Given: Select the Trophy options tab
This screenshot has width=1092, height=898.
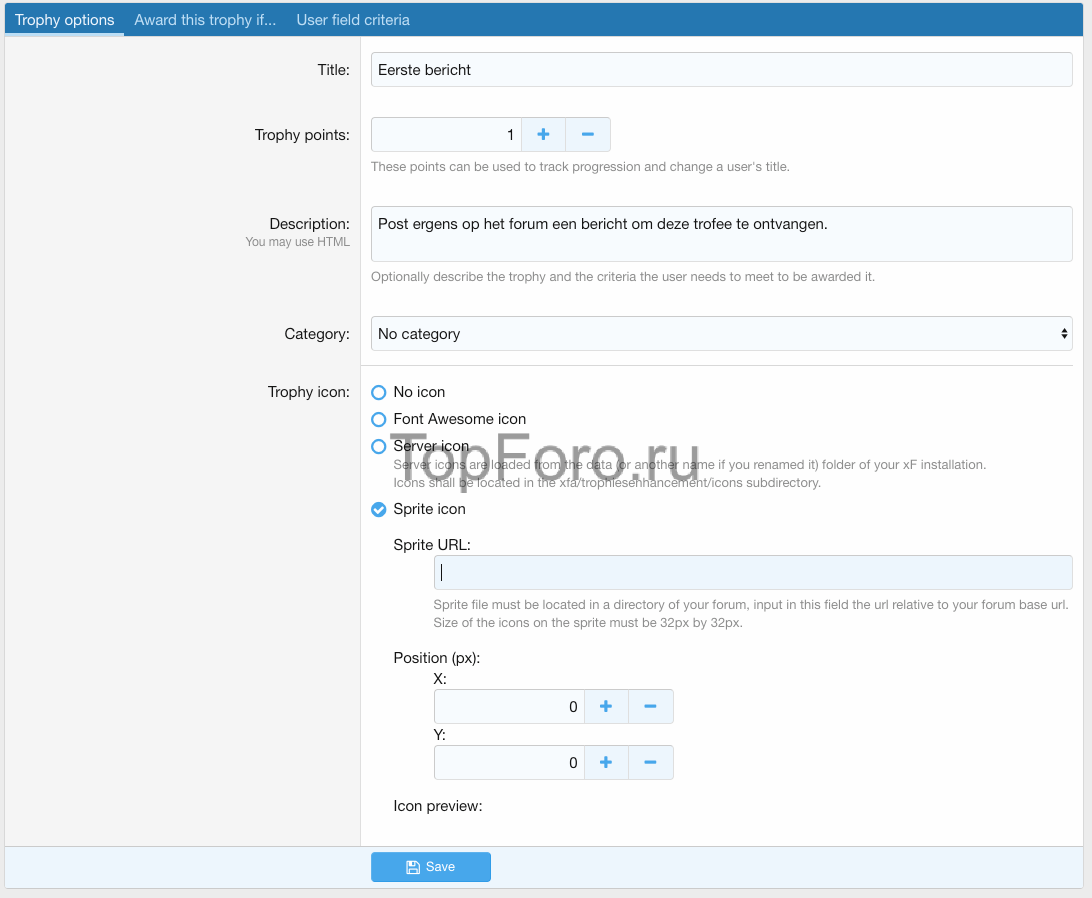Looking at the screenshot, I should (65, 20).
